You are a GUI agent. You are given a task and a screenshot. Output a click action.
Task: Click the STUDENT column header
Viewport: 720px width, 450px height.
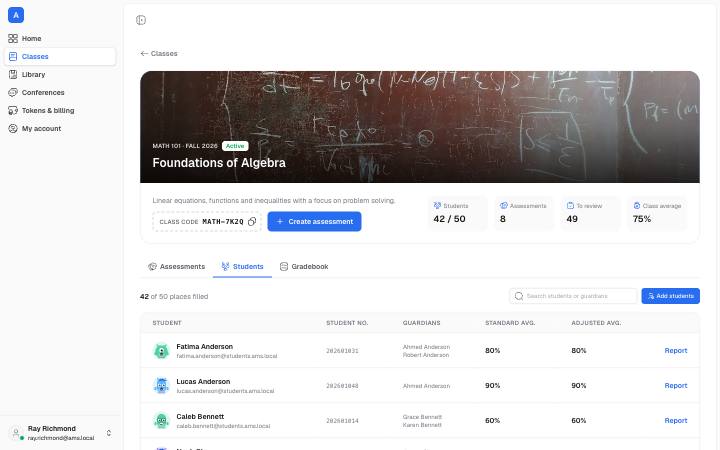click(x=167, y=323)
